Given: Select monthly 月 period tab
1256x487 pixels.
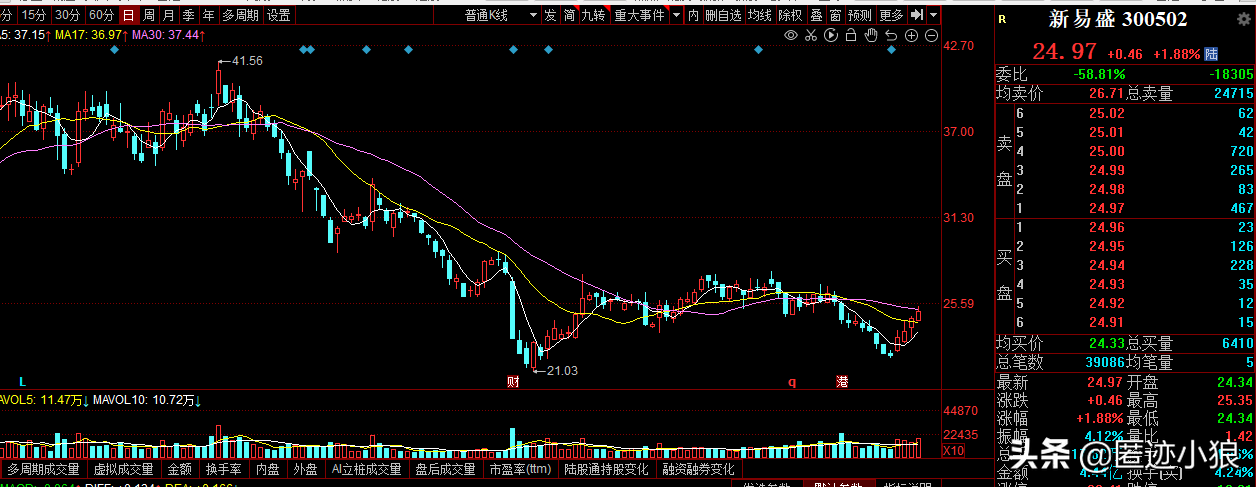Looking at the screenshot, I should point(169,15).
